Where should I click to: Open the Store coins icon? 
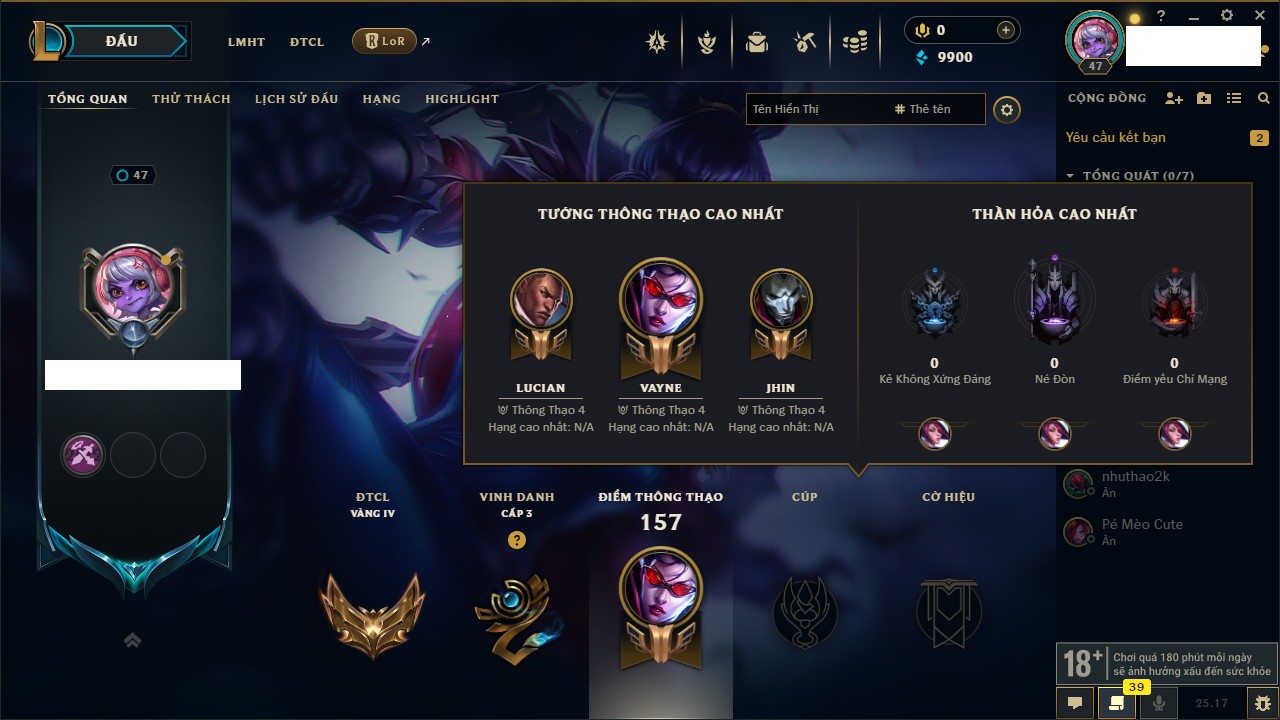[854, 42]
